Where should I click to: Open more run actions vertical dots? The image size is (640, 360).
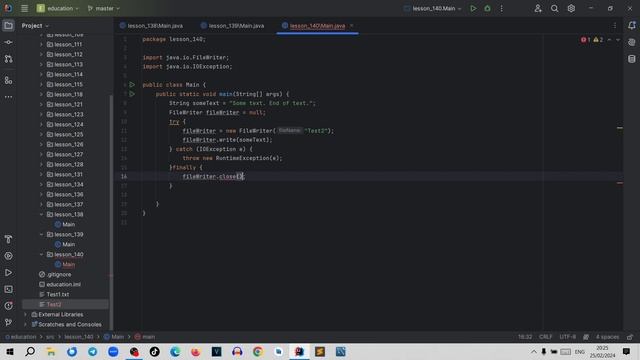click(x=502, y=8)
